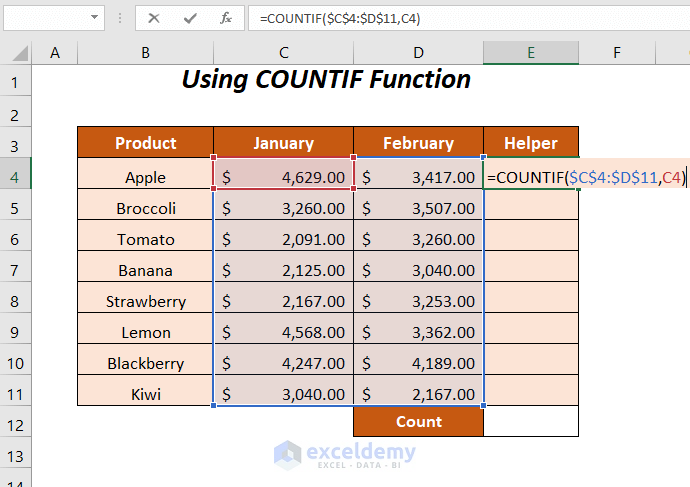Viewport: 690px width, 487px height.
Task: Select Blackberry's February value 4,189.00
Action: (418, 363)
